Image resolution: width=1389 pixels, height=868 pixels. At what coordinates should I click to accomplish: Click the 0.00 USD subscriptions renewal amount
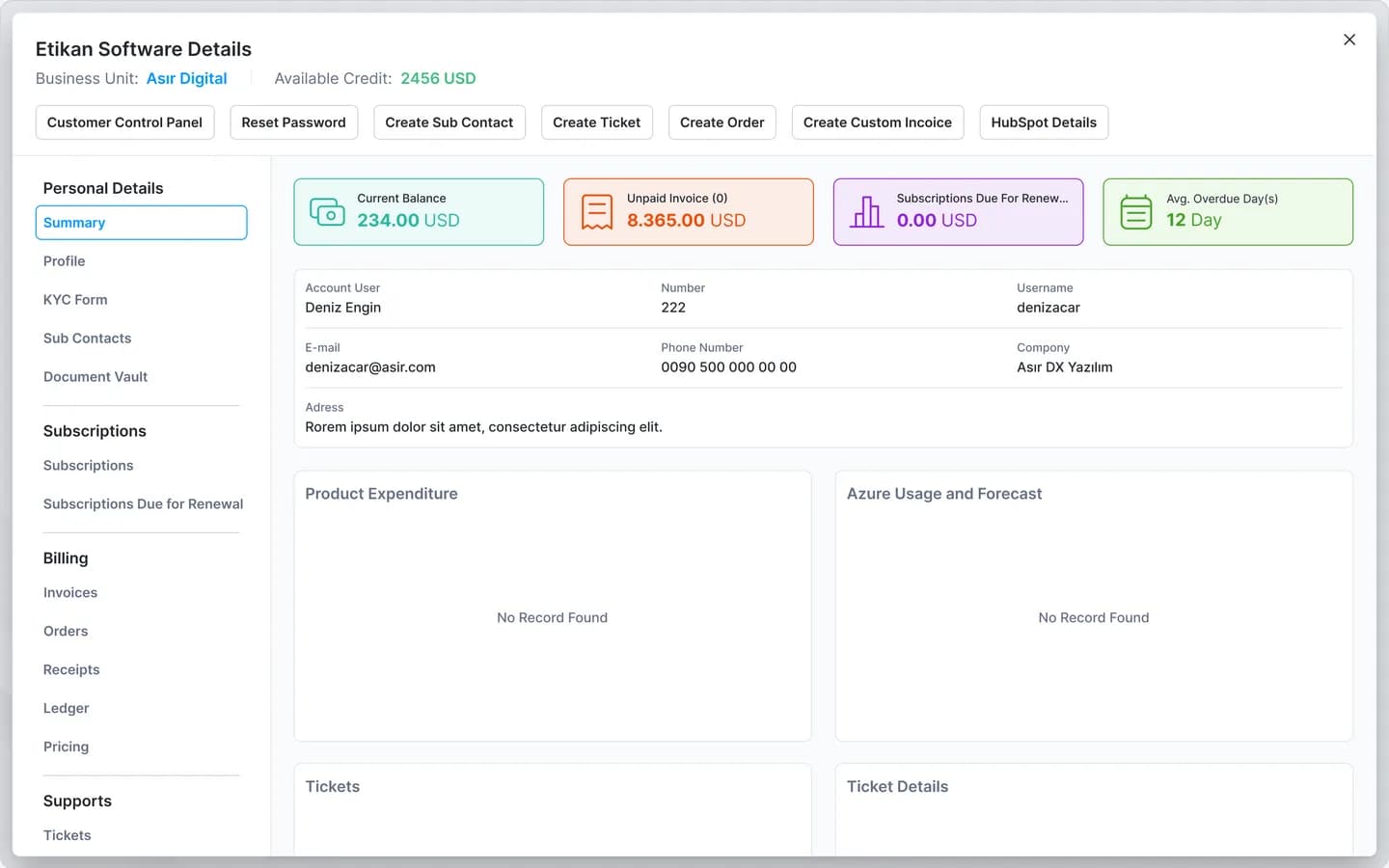point(937,221)
